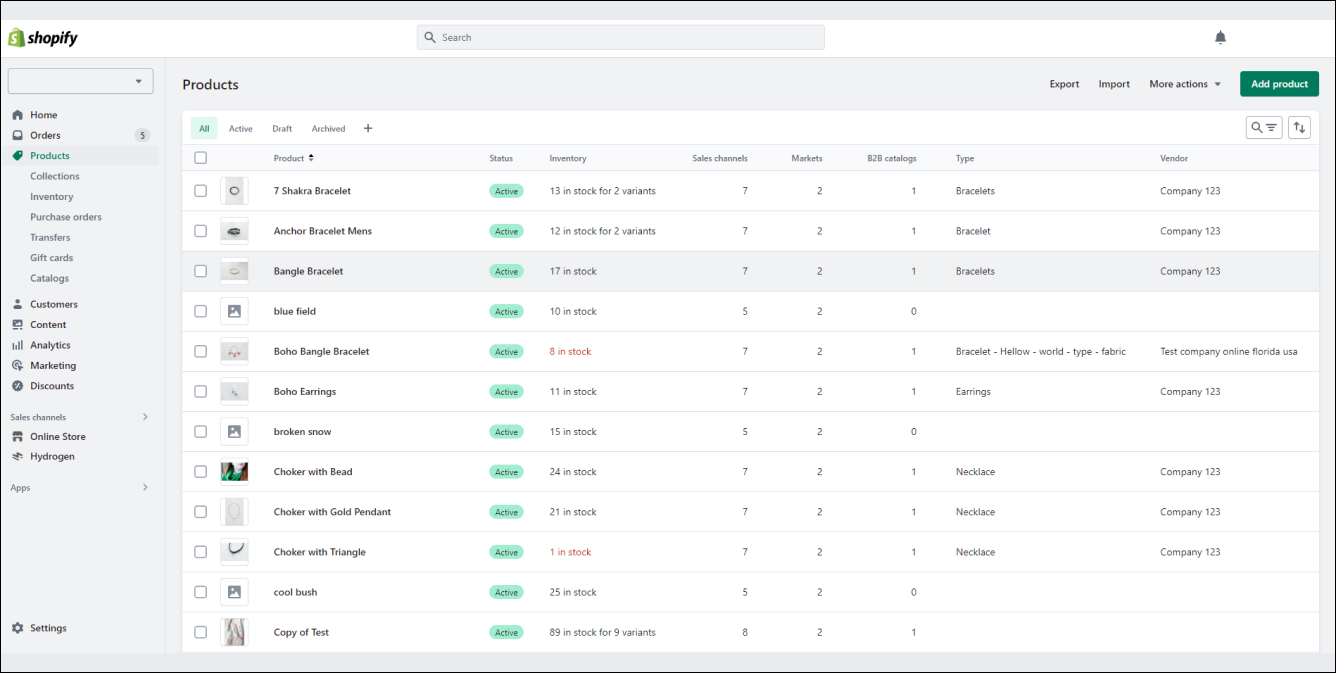Add a new view with plus icon
The image size is (1336, 673).
(368, 128)
